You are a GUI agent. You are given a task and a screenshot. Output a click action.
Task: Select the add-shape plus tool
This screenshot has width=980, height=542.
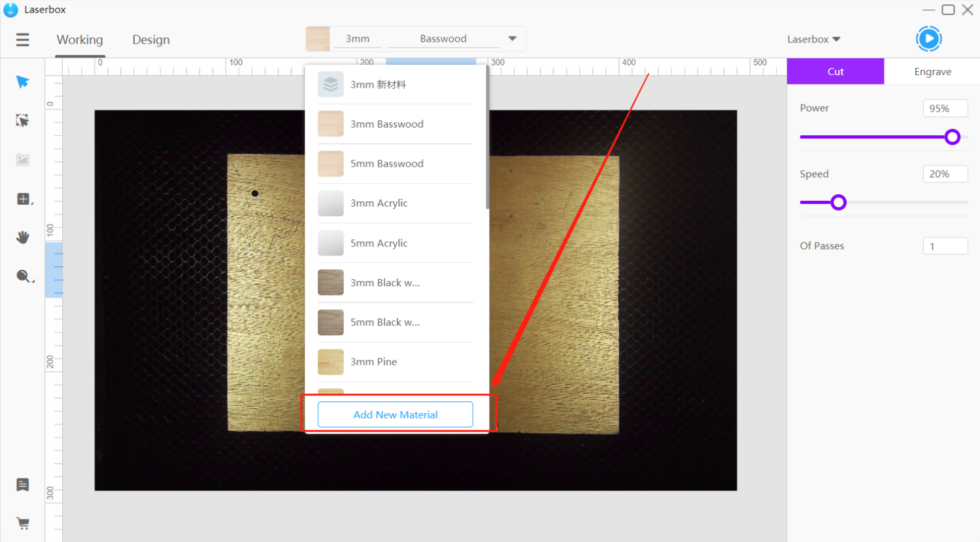click(x=23, y=199)
